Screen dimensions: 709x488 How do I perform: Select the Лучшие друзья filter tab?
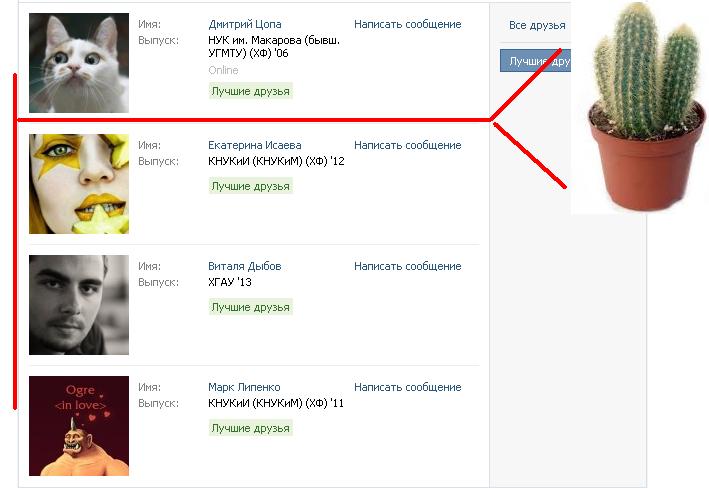point(535,61)
